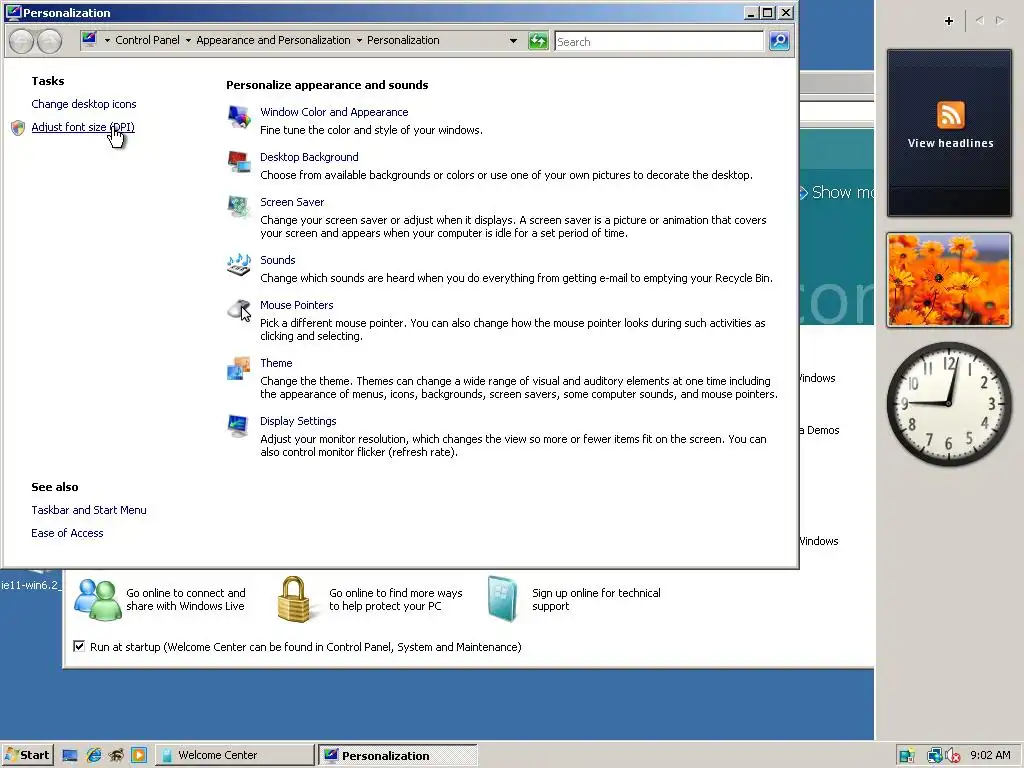Open Mouse Pointers link
This screenshot has height=768, width=1024.
296,305
